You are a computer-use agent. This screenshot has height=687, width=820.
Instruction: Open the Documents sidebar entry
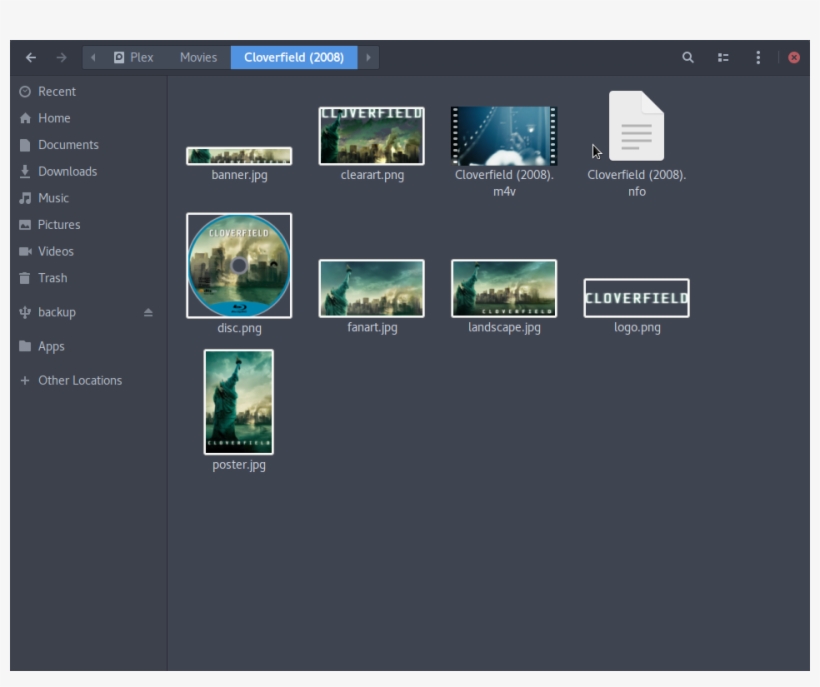pyautogui.click(x=88, y=145)
